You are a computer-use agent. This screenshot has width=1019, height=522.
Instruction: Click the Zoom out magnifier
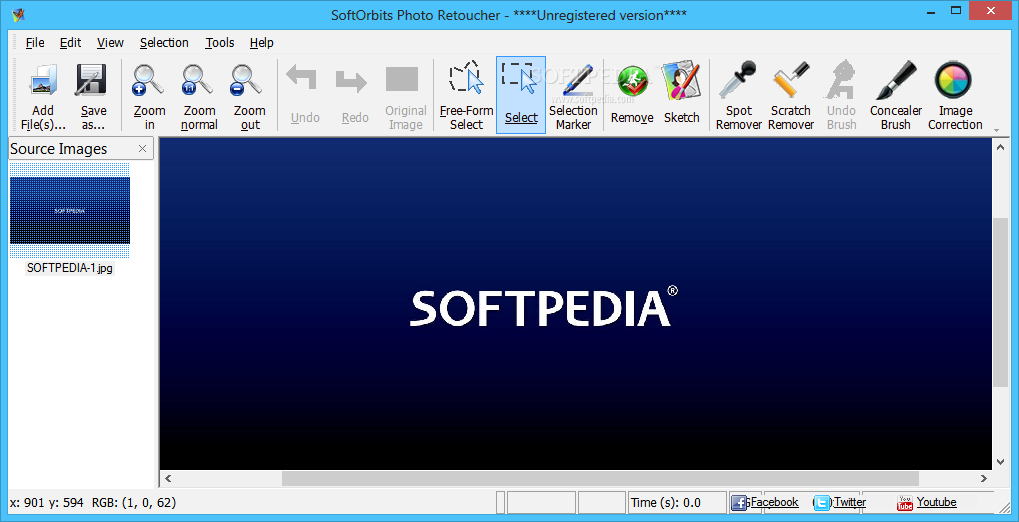tap(248, 80)
